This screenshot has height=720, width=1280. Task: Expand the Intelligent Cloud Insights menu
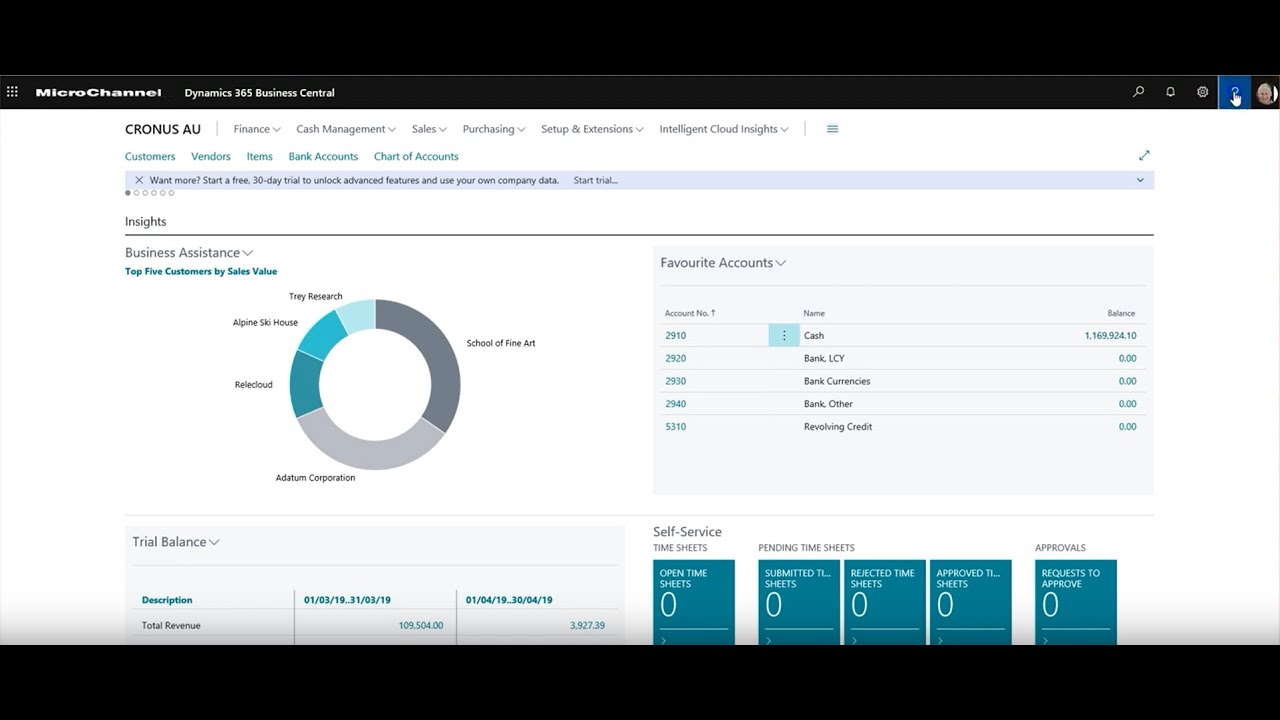tap(724, 129)
